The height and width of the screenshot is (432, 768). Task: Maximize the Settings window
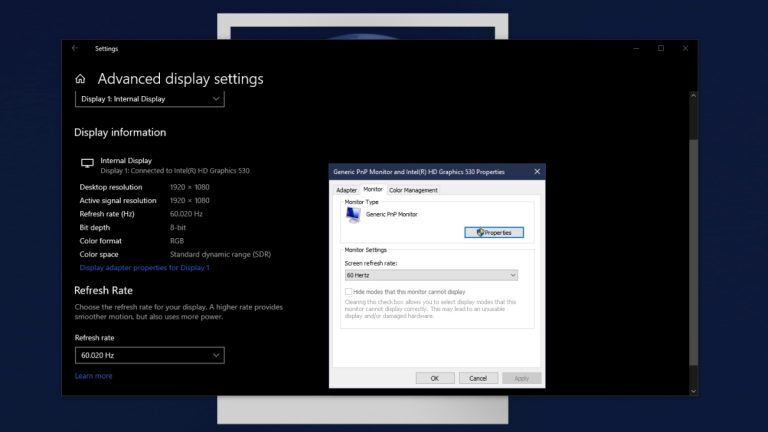tap(661, 48)
